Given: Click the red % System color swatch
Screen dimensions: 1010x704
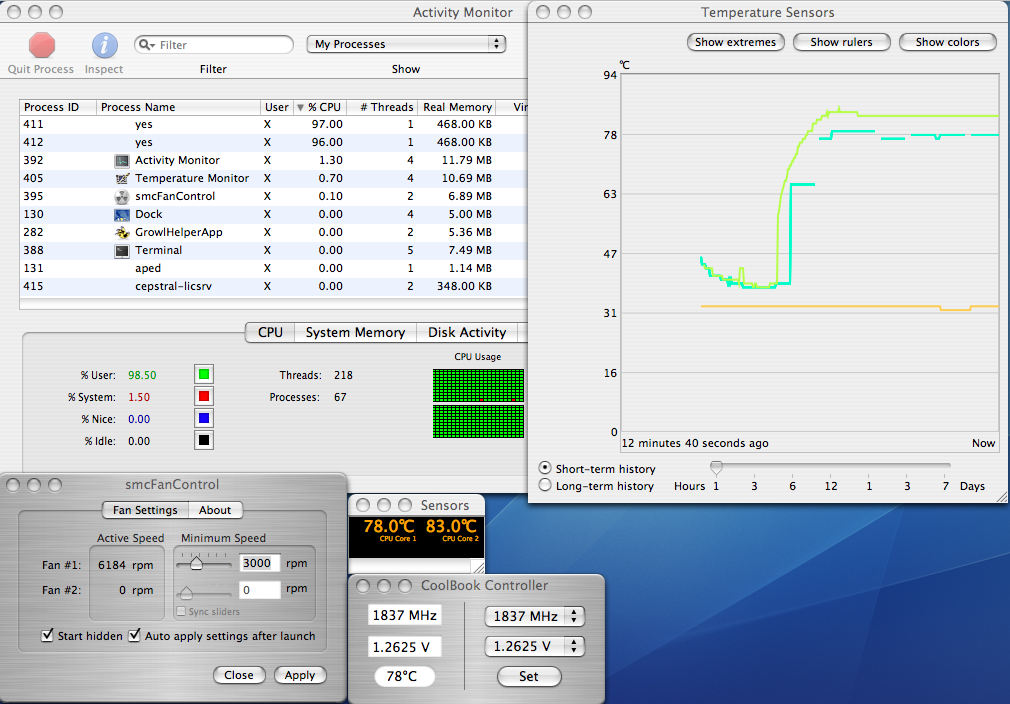Looking at the screenshot, I should click(x=204, y=396).
